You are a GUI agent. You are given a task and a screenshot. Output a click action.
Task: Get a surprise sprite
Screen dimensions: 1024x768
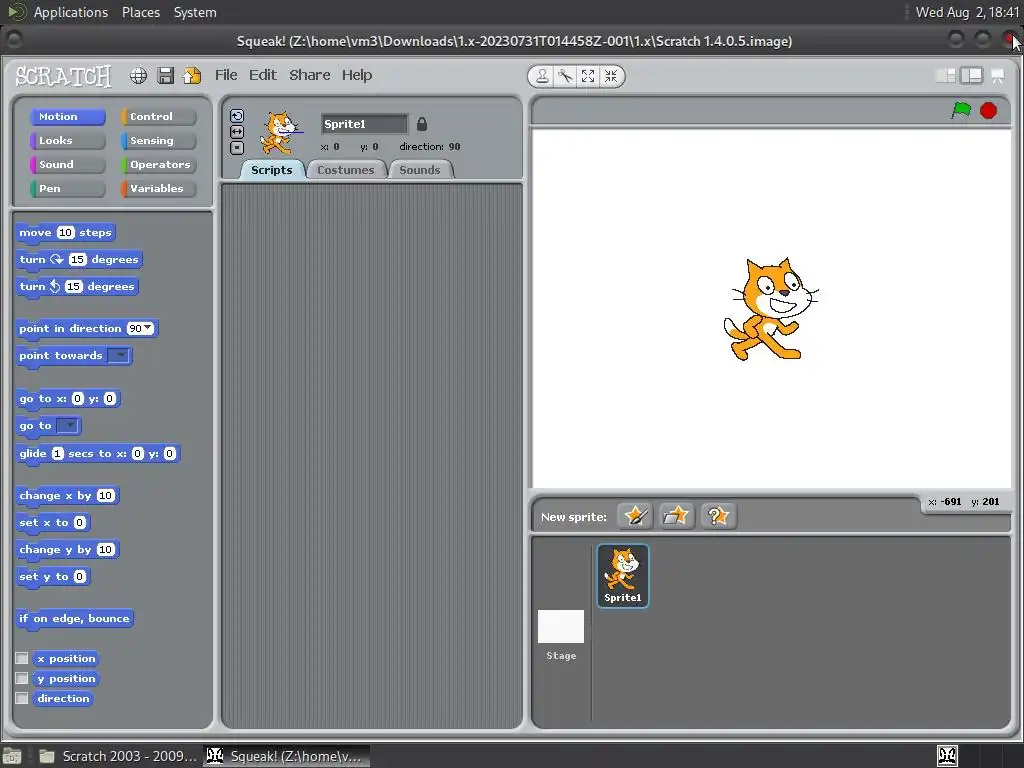718,516
